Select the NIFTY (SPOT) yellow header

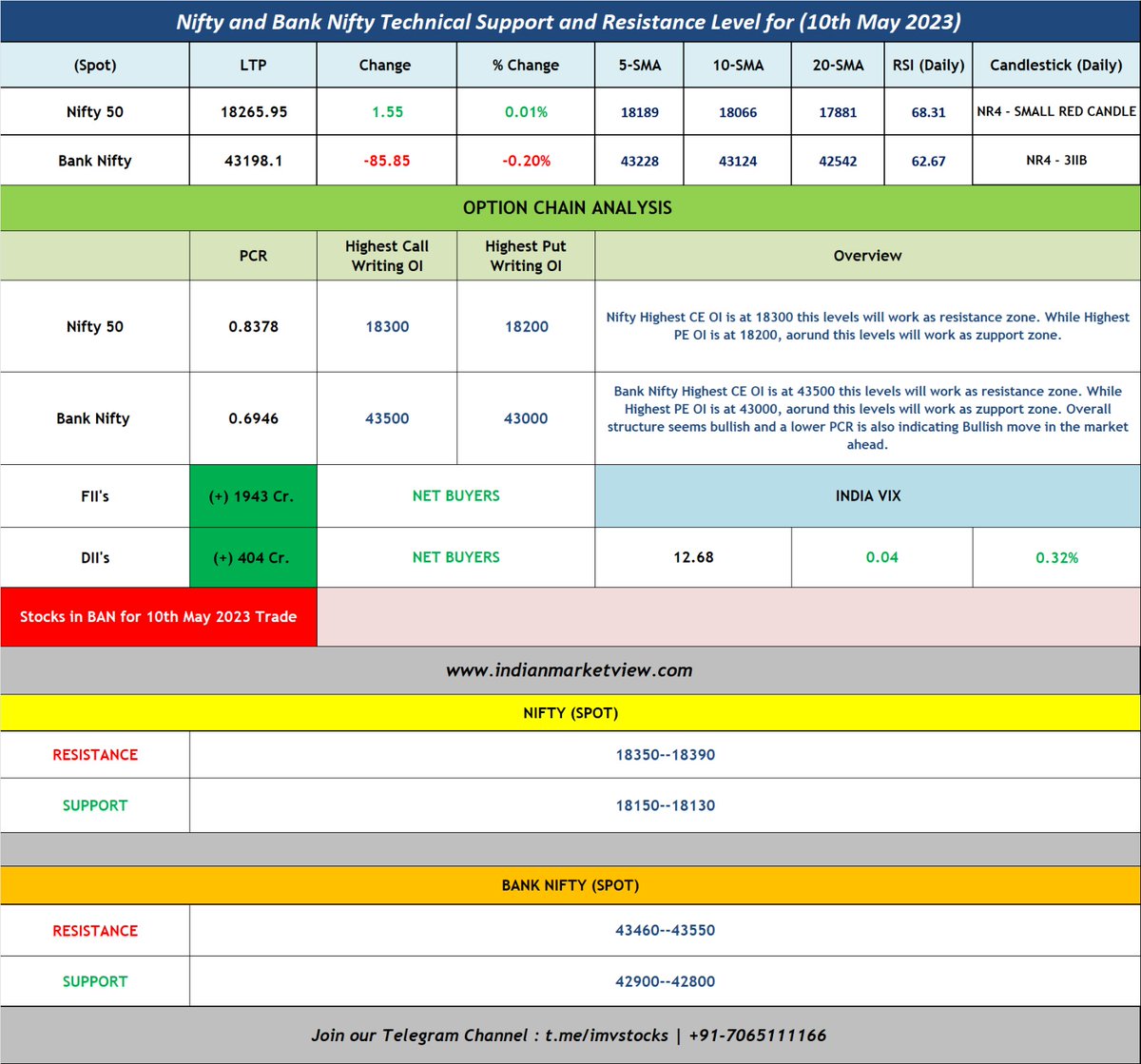tap(570, 712)
